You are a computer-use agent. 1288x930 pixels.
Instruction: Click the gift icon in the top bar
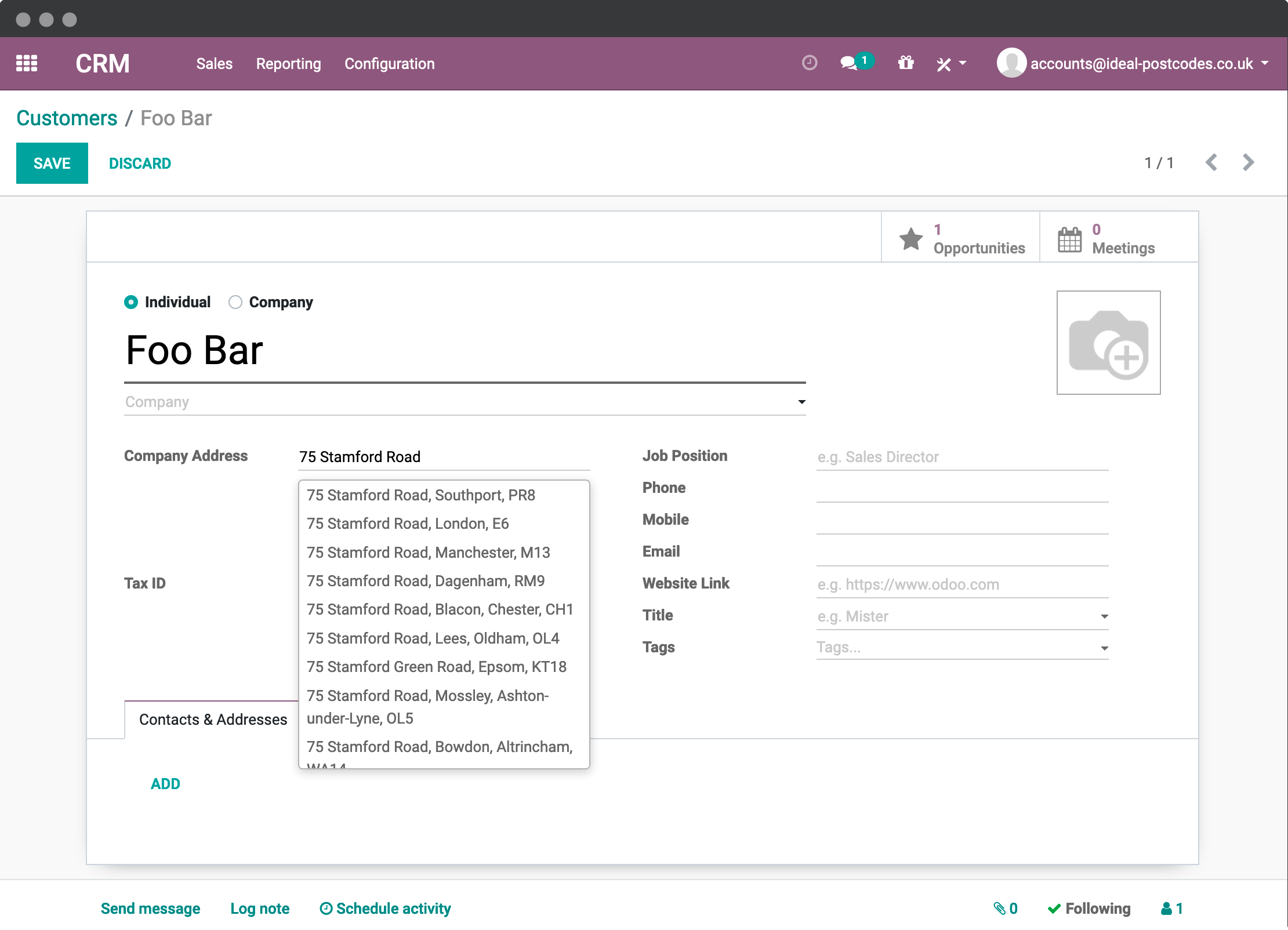[906, 63]
